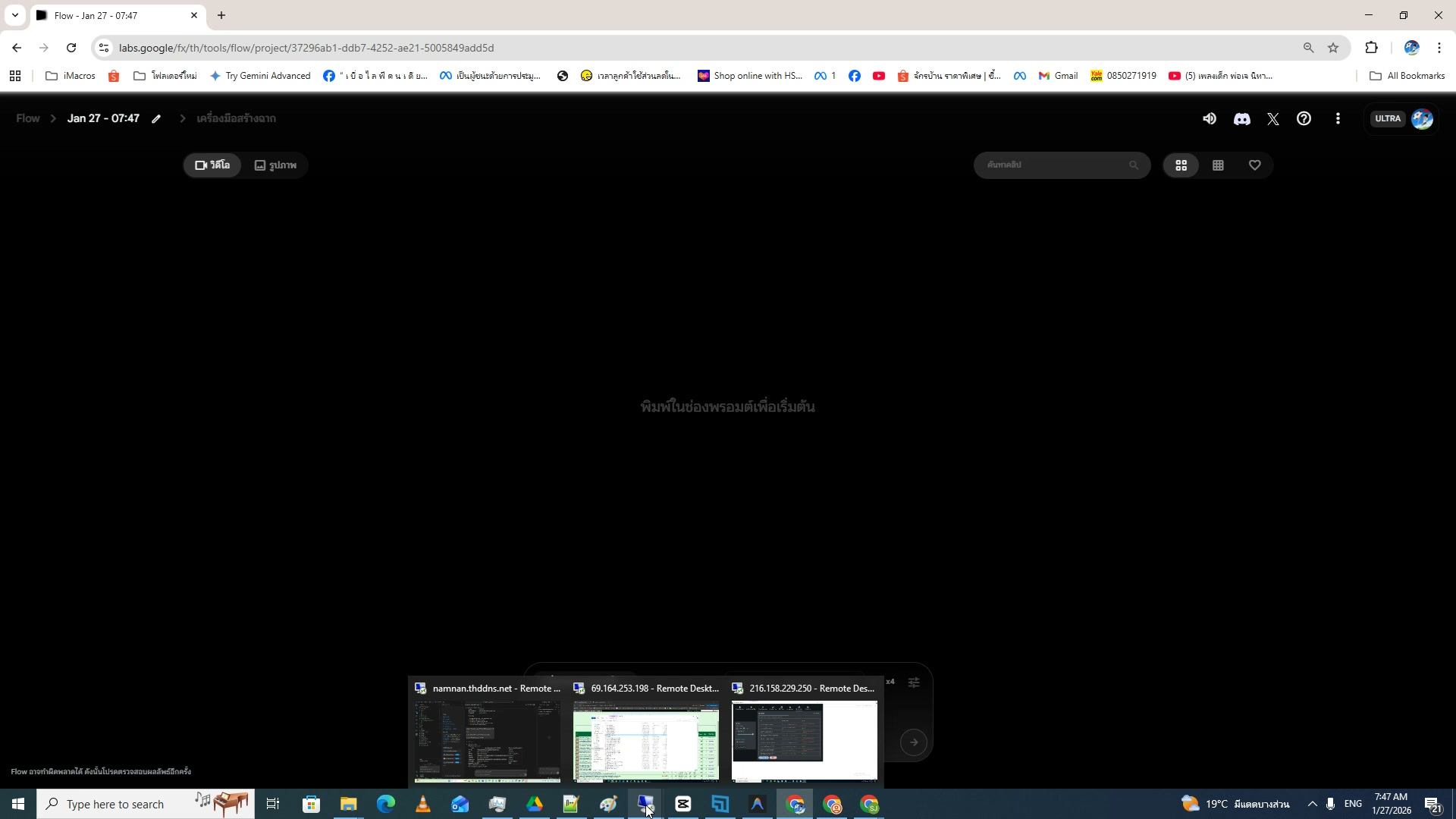Switch to the วิดีโอ (video) tab
The width and height of the screenshot is (1456, 819).
[212, 165]
